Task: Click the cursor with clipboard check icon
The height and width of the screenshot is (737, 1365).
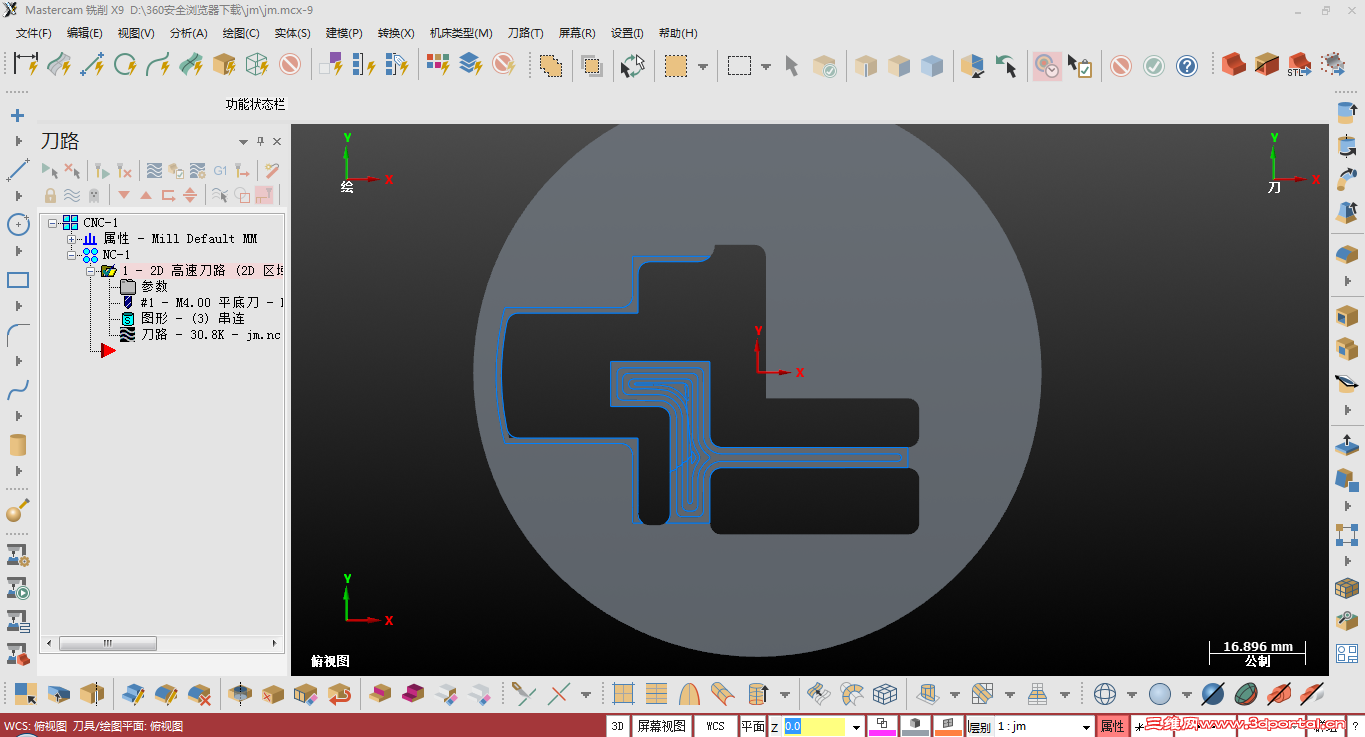Action: point(1079,66)
